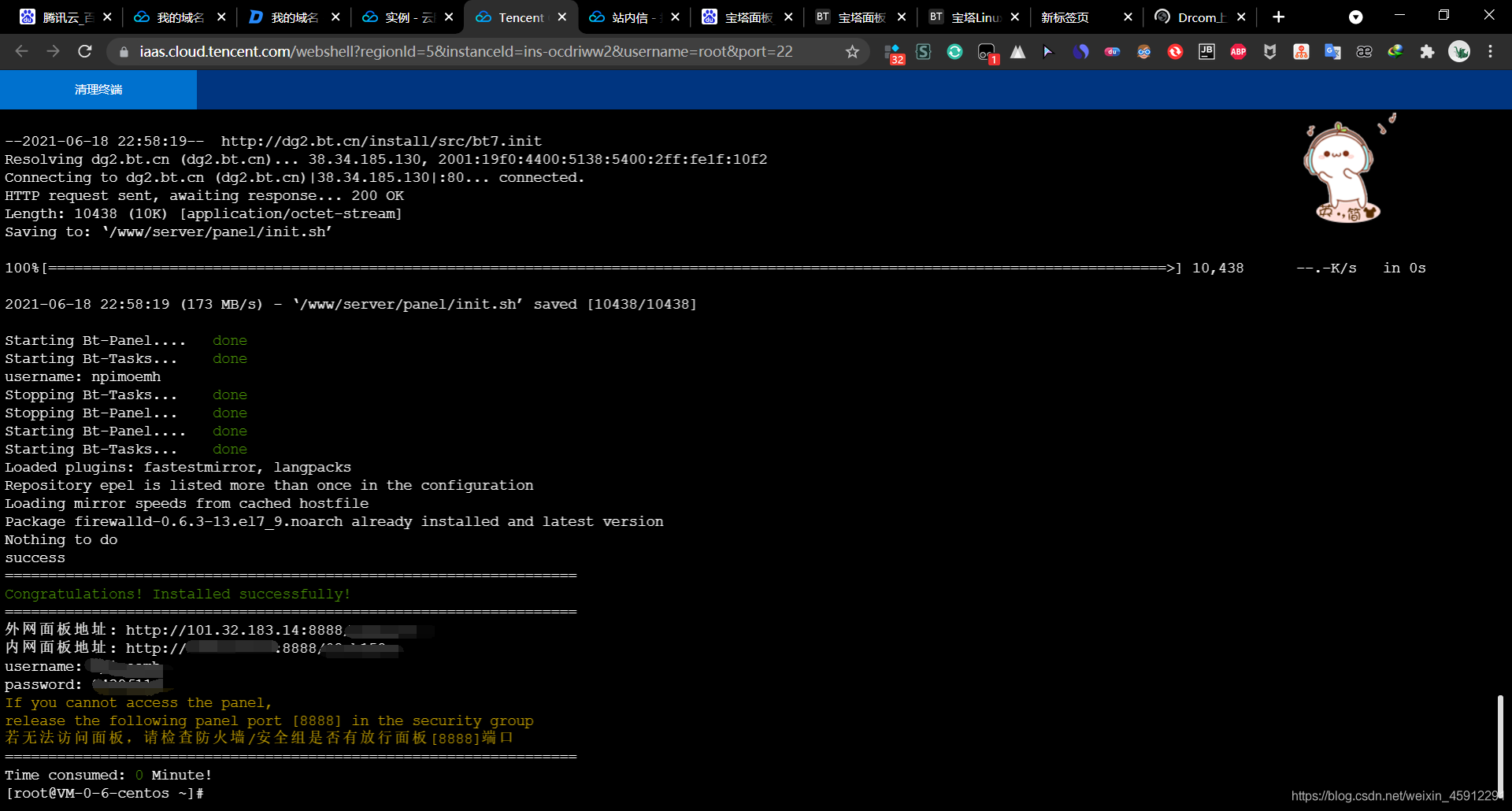Click the 'Nothing to do' line
This screenshot has width=1512, height=811.
pyautogui.click(x=61, y=540)
